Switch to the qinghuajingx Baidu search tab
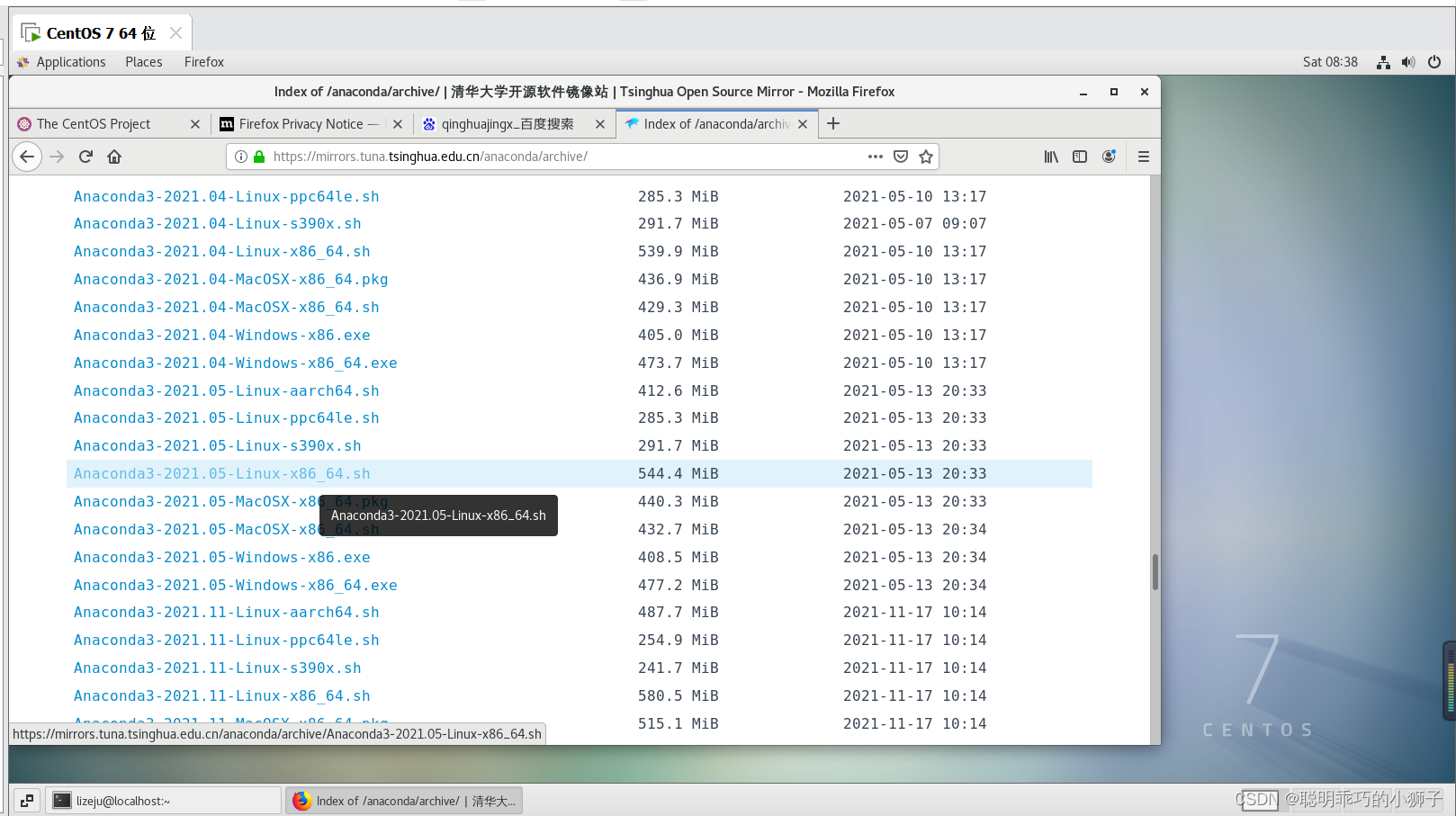The width and height of the screenshot is (1456, 816). pyautogui.click(x=503, y=124)
